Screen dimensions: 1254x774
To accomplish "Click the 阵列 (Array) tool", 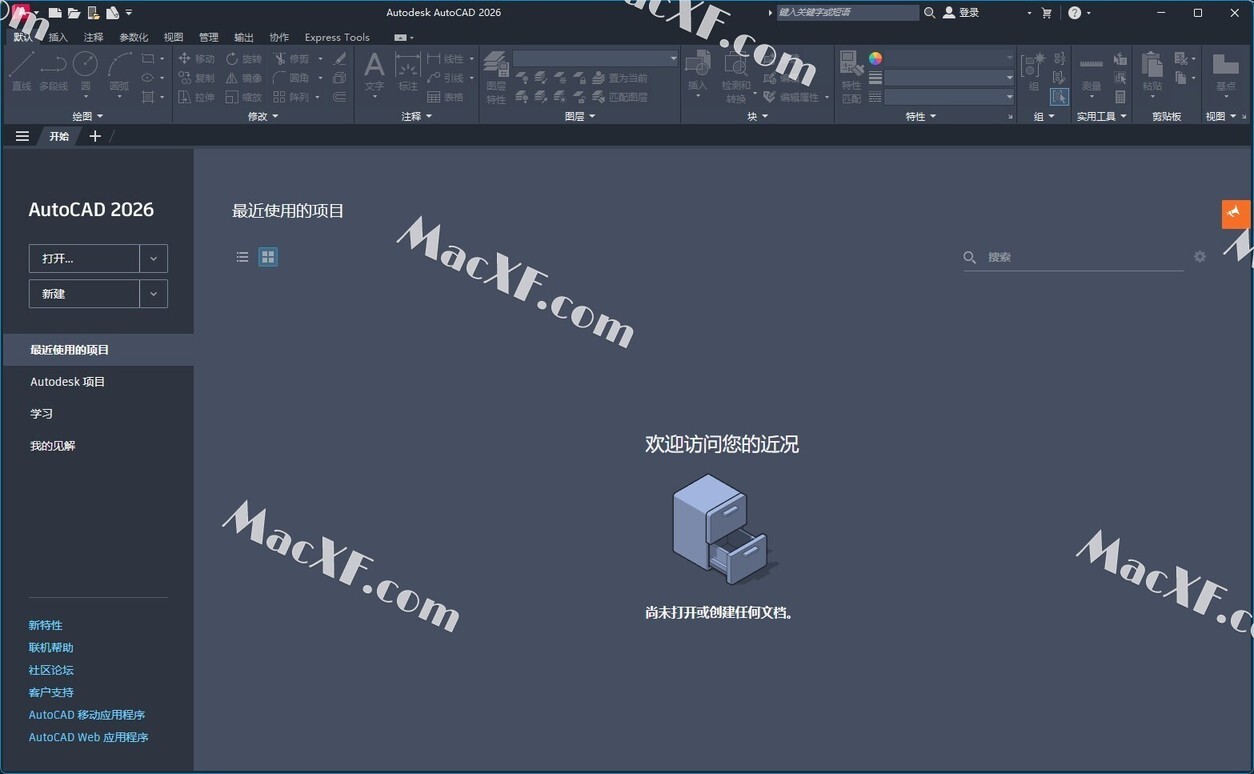I will pos(291,97).
